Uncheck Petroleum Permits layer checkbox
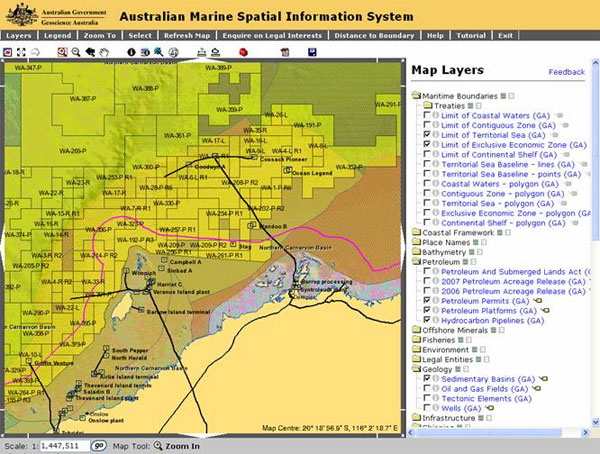The width and height of the screenshot is (600, 454). click(x=427, y=300)
